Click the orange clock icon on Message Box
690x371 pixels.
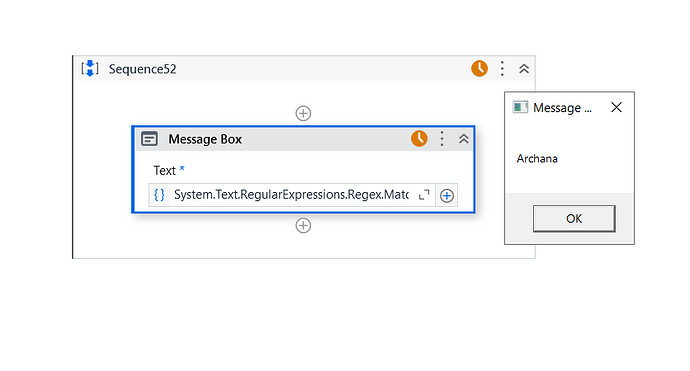pyautogui.click(x=419, y=139)
